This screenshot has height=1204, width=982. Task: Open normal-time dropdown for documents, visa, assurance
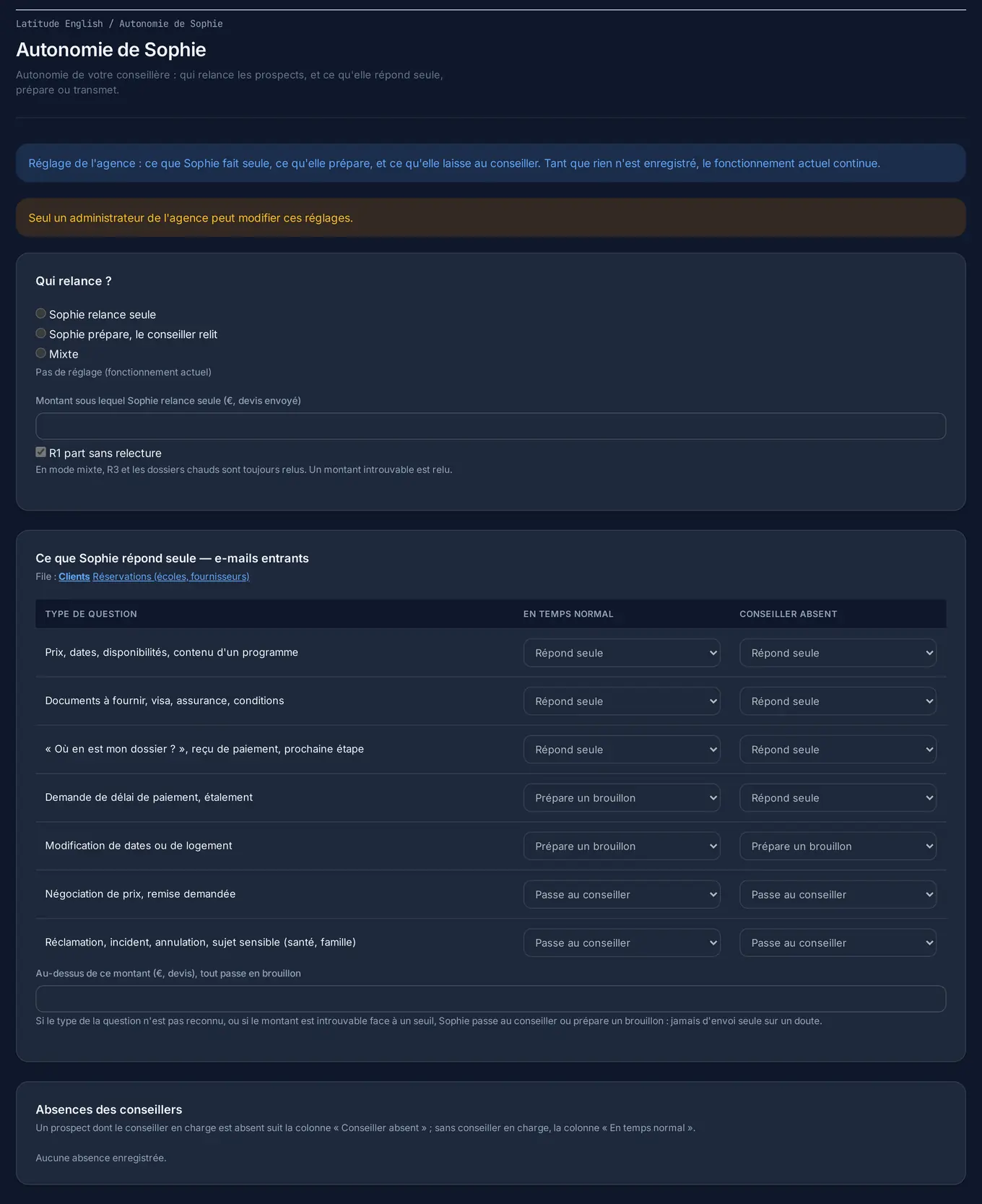622,701
